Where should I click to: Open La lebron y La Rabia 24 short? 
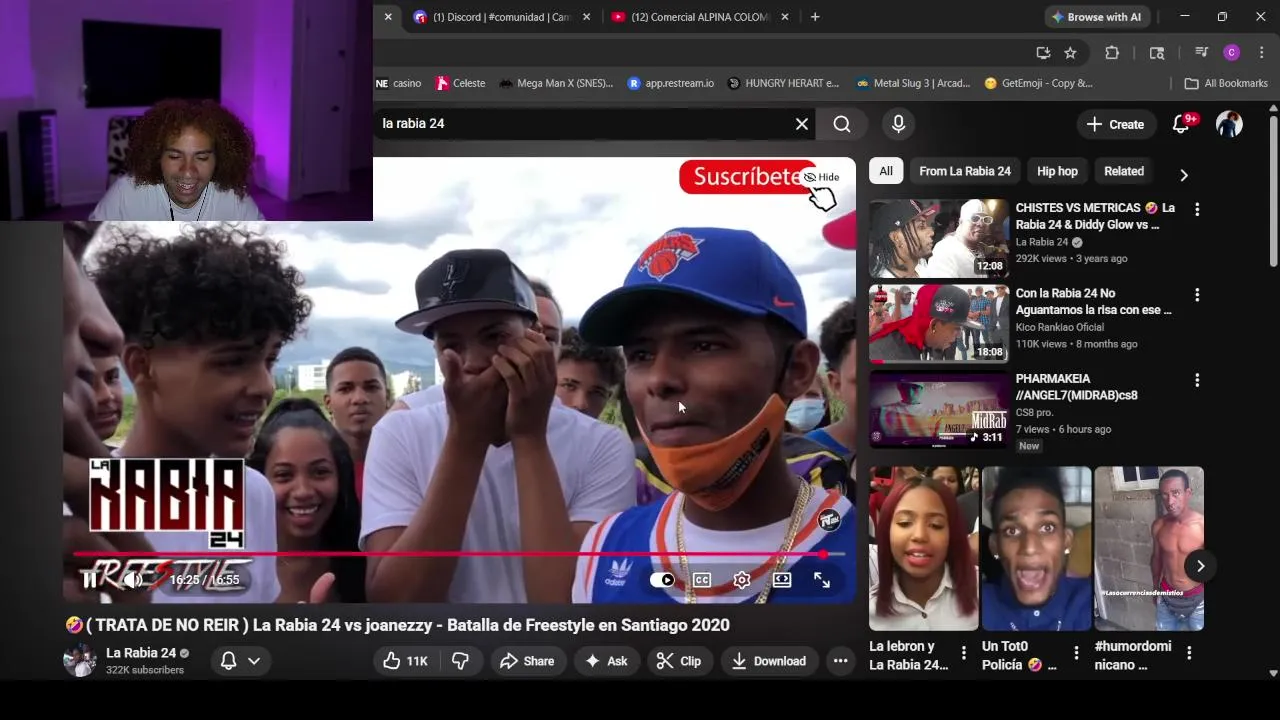[924, 548]
